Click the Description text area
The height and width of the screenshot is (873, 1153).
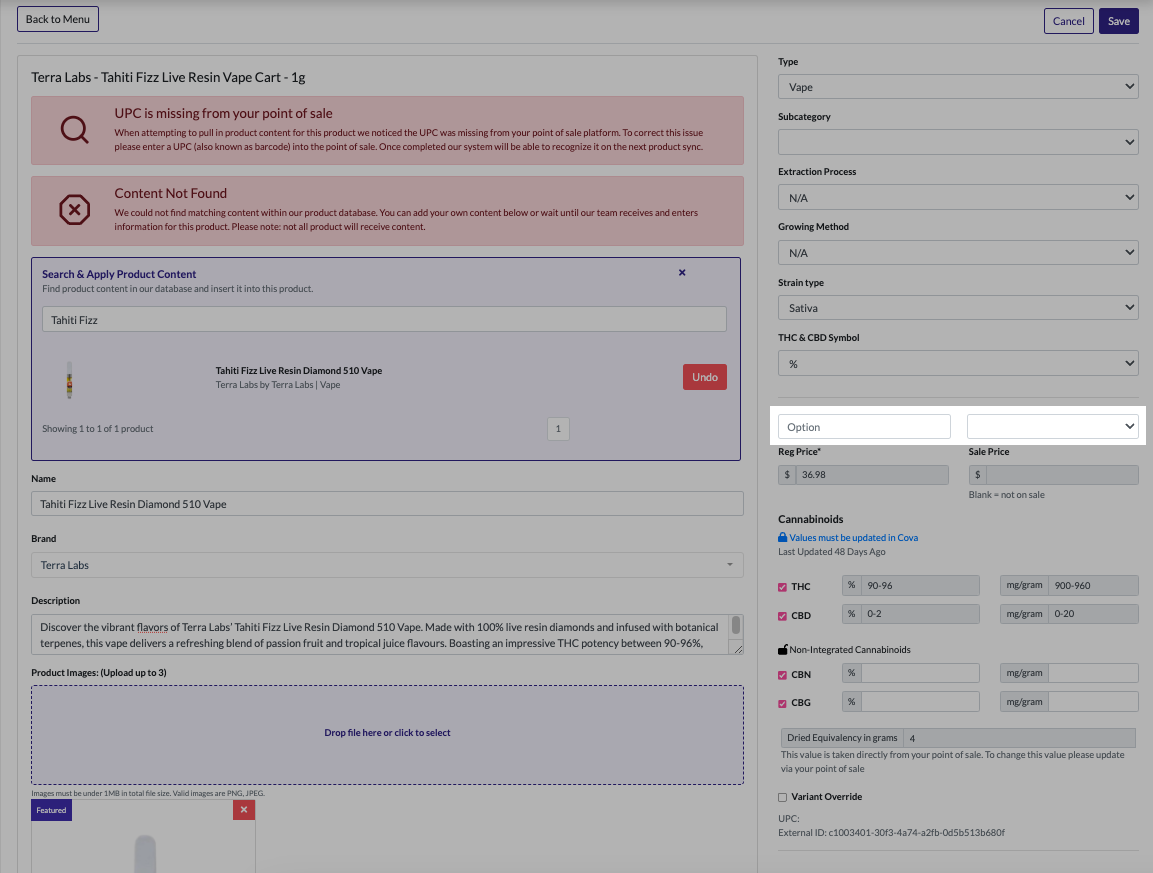[379, 635]
